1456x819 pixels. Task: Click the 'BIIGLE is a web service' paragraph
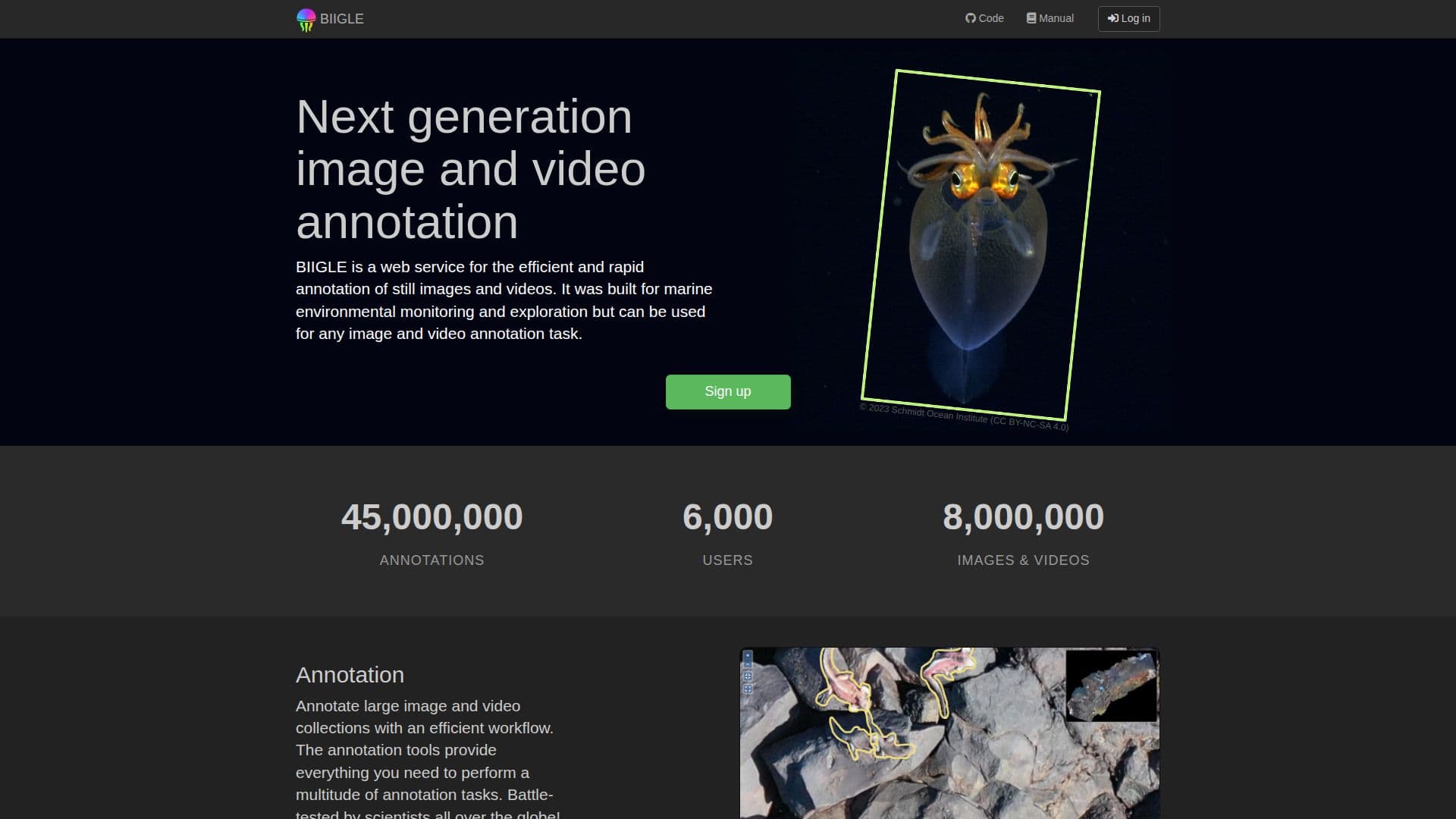pos(504,300)
